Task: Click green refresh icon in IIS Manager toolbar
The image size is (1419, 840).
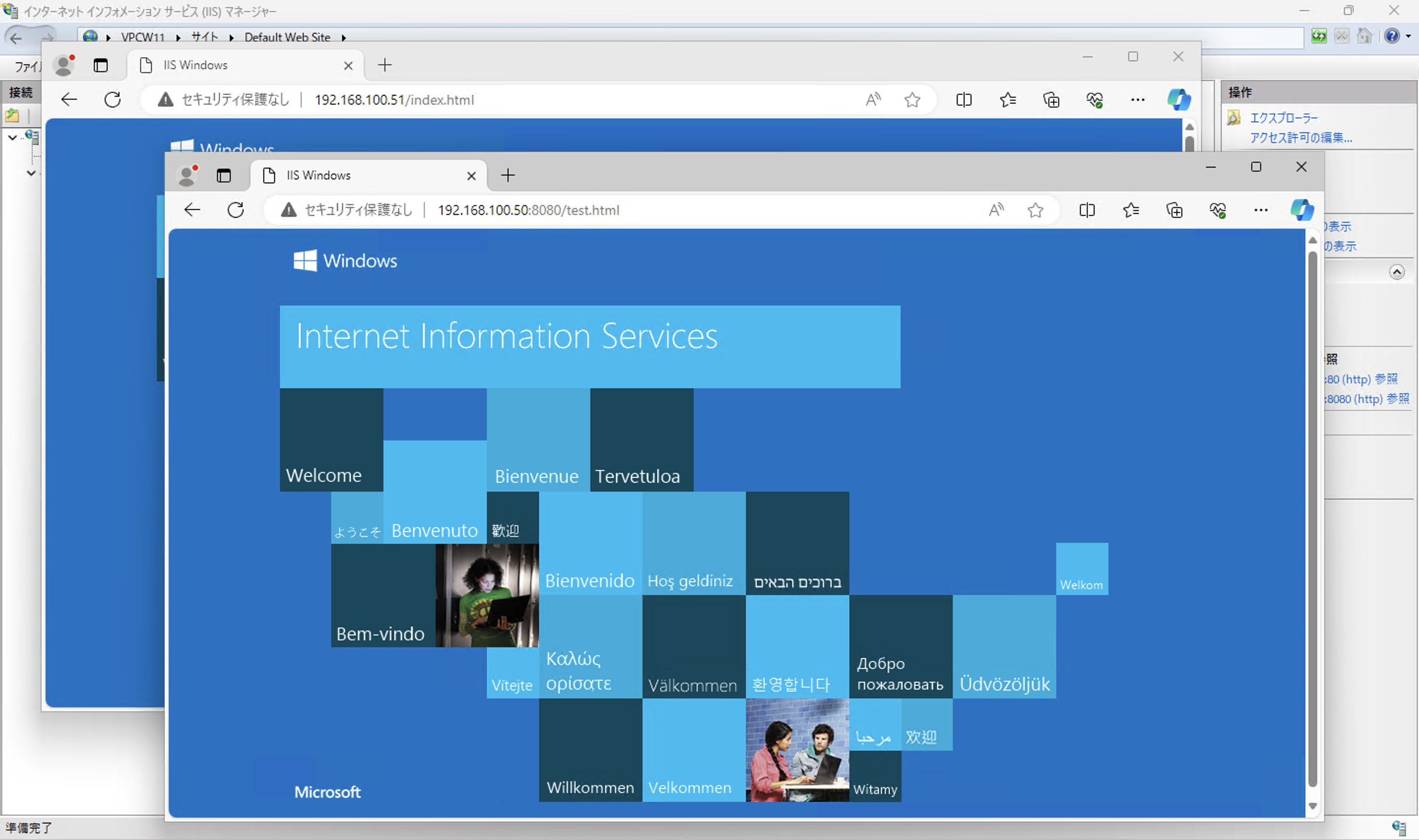Action: (1319, 36)
